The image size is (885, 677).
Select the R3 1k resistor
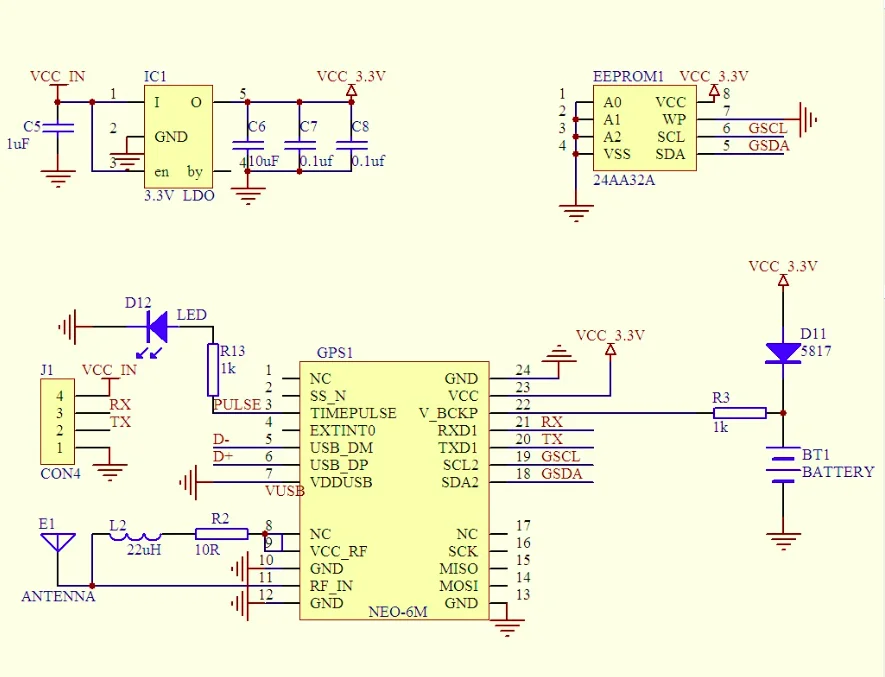click(x=739, y=412)
